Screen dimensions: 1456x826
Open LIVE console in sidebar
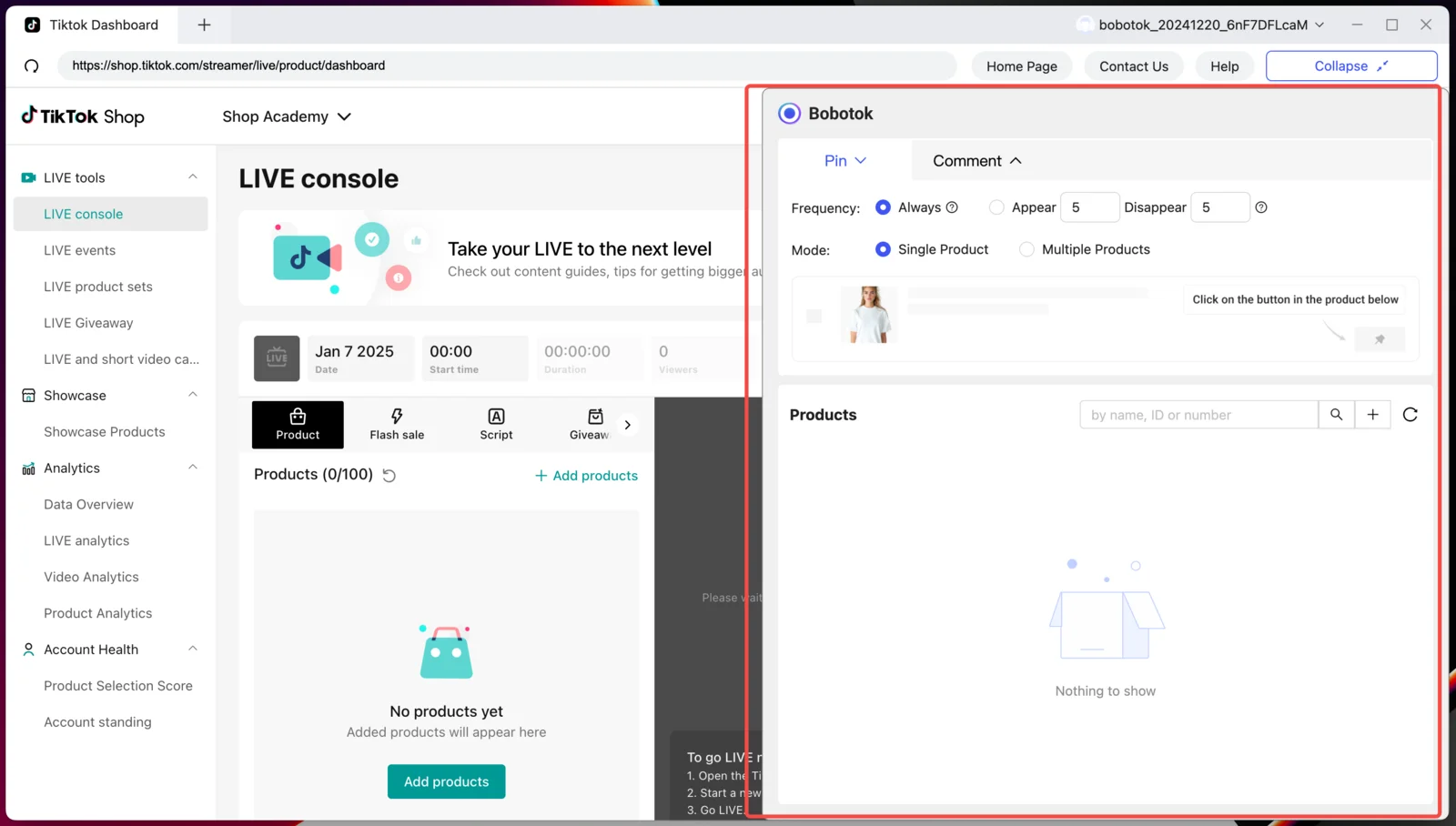point(111,214)
